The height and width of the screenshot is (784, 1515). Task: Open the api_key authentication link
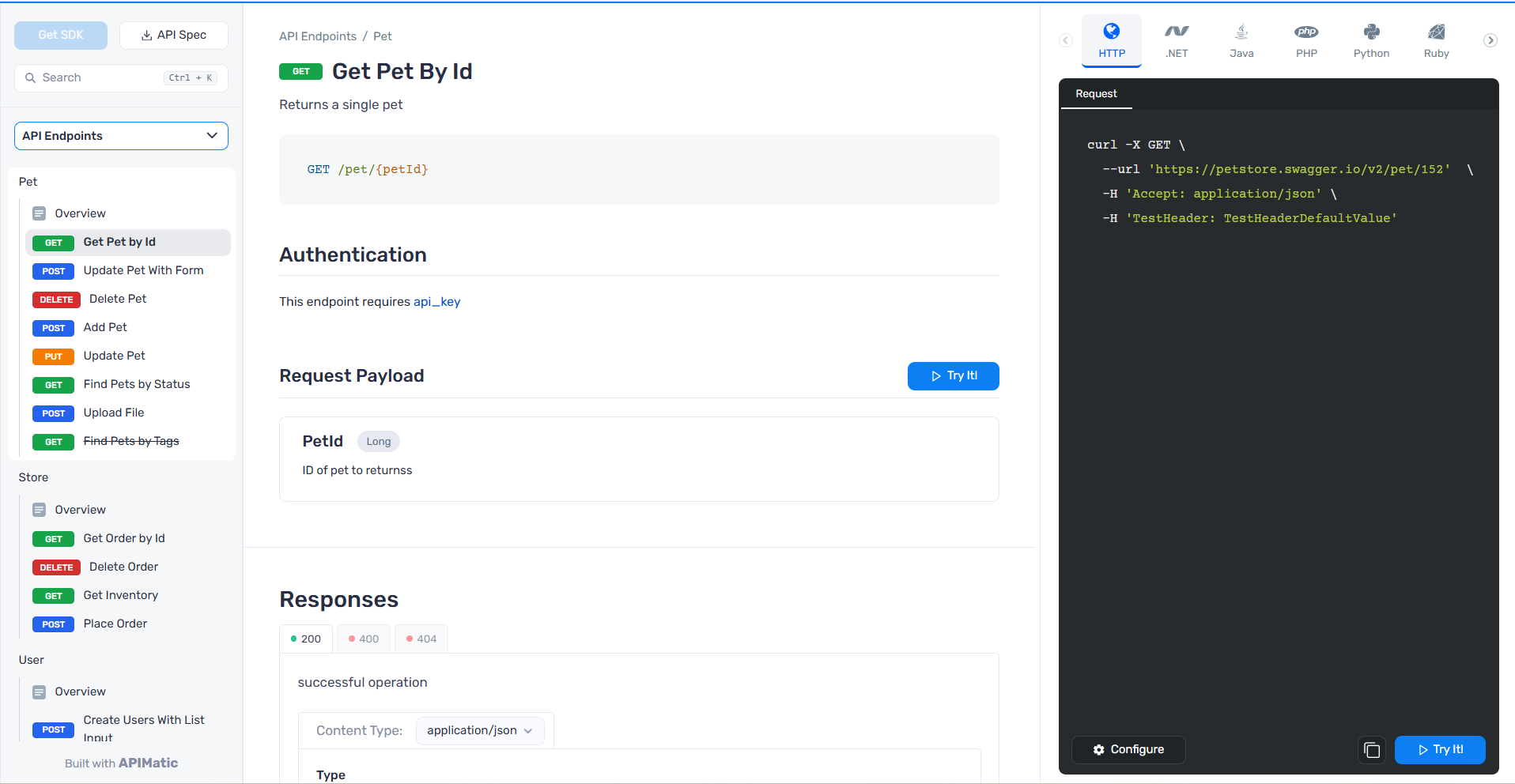(437, 301)
